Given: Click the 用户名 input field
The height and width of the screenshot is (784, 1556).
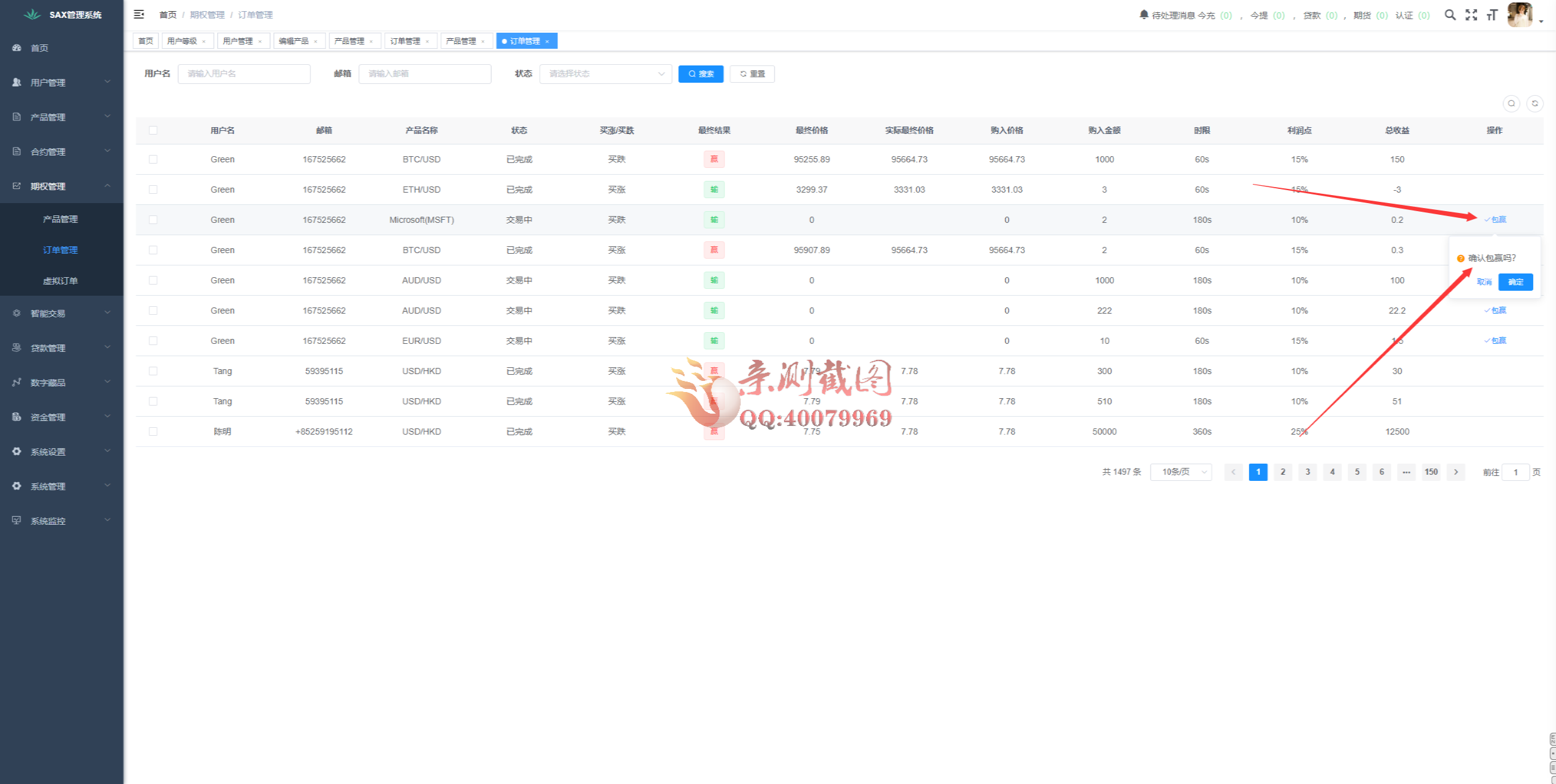Looking at the screenshot, I should point(244,74).
